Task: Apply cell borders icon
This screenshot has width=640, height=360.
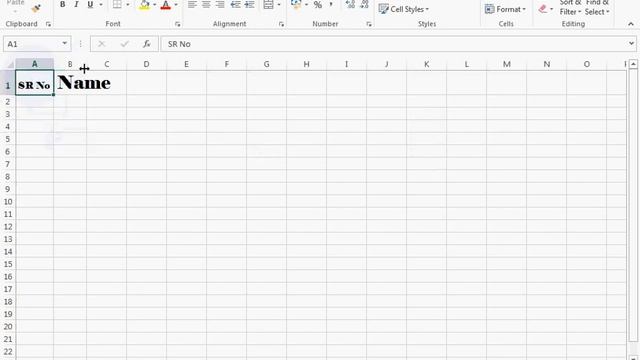Action: pyautogui.click(x=117, y=4)
